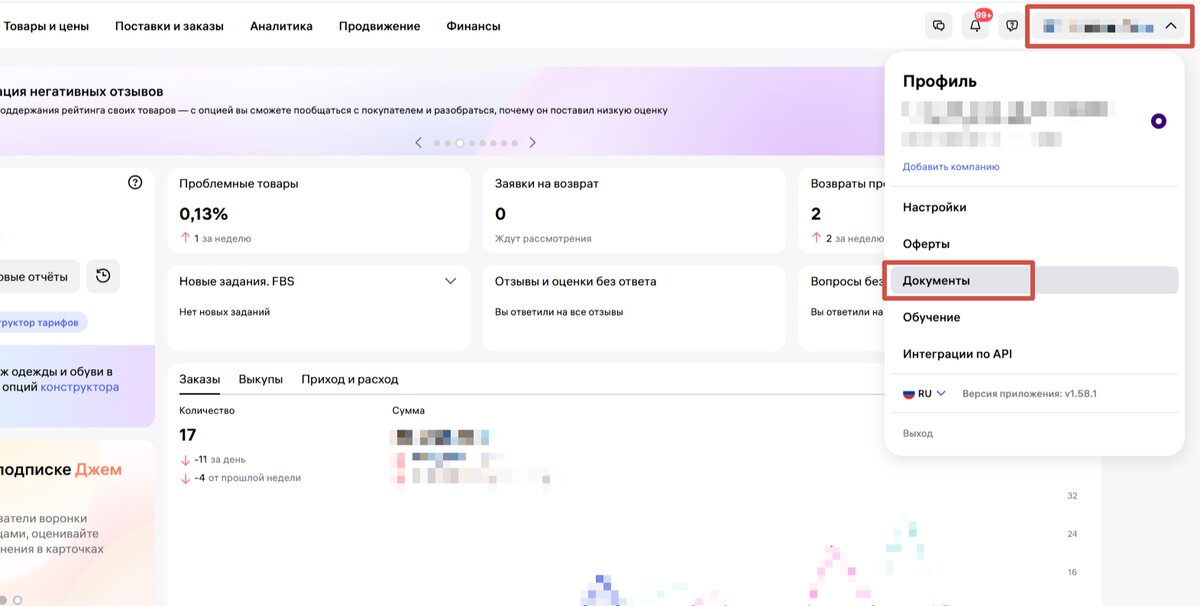Viewport: 1200px width, 606px height.
Task: Click the profile avatar circle
Action: [1157, 120]
